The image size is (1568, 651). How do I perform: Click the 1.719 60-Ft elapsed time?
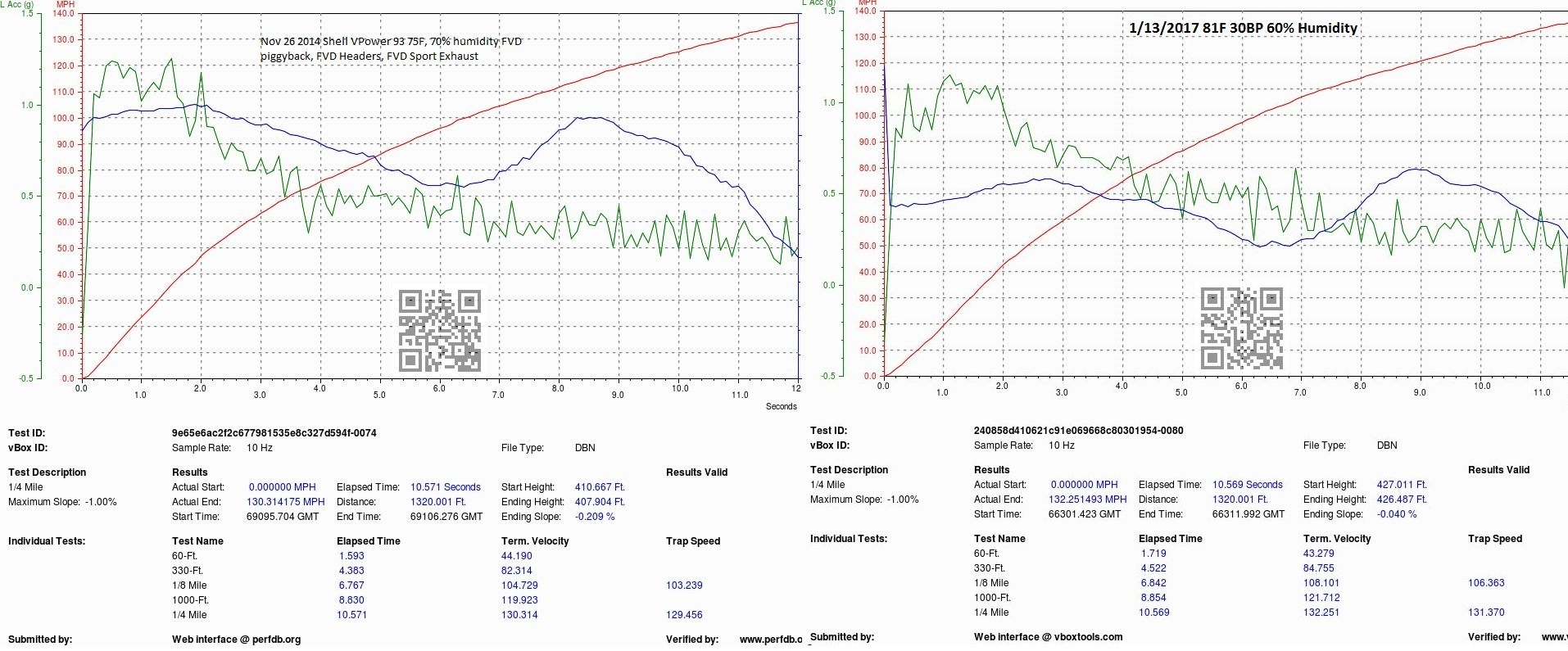(x=1153, y=554)
